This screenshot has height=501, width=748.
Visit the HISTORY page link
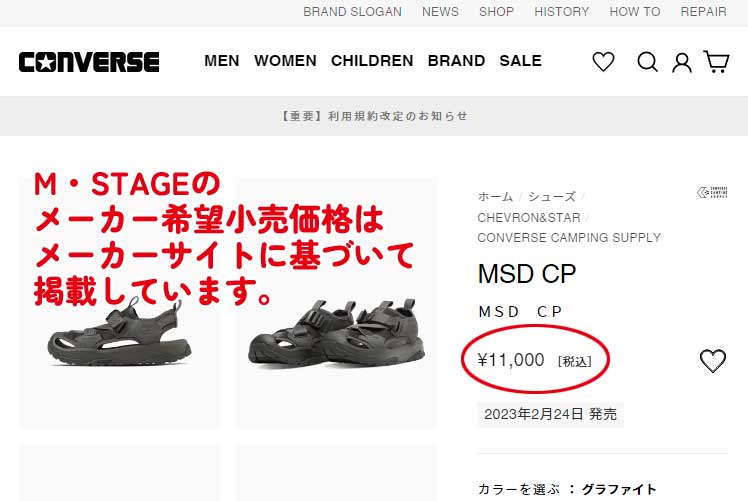(x=562, y=12)
